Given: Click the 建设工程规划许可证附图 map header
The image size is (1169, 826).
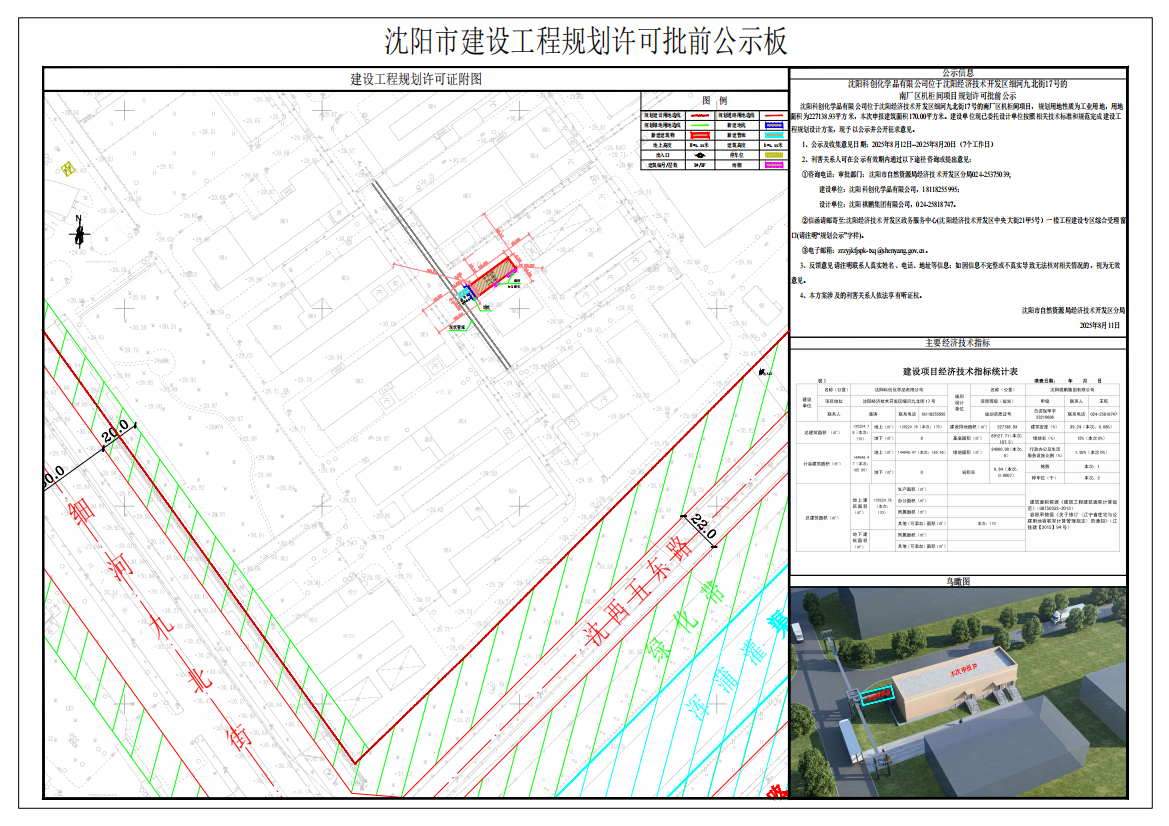Looking at the screenshot, I should pyautogui.click(x=415, y=79).
